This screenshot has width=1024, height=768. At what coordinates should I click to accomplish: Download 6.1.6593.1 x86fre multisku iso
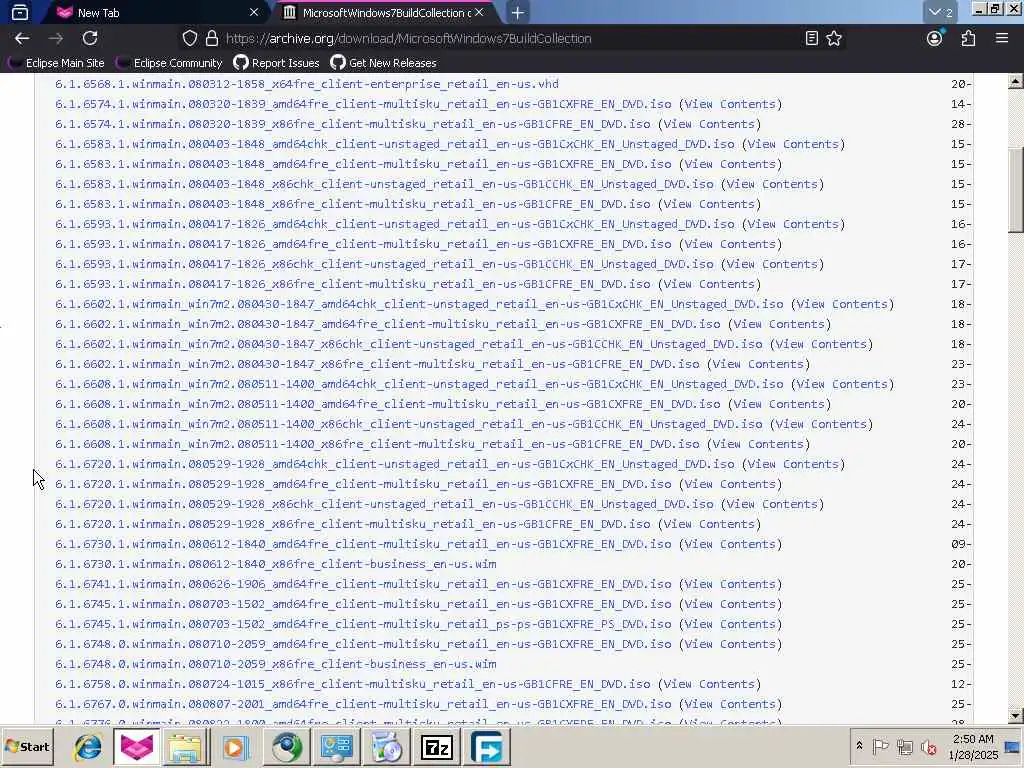coord(353,284)
